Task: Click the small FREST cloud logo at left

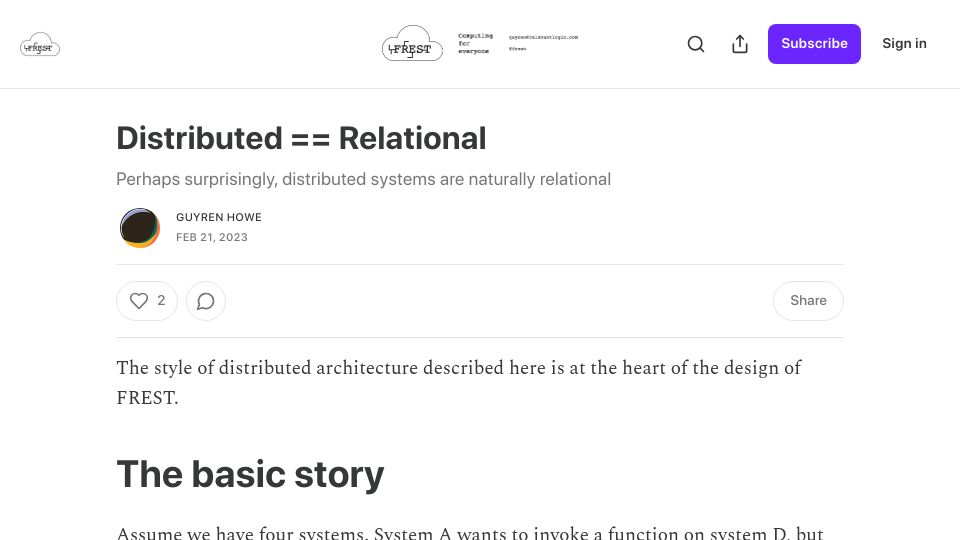Action: tap(40, 45)
